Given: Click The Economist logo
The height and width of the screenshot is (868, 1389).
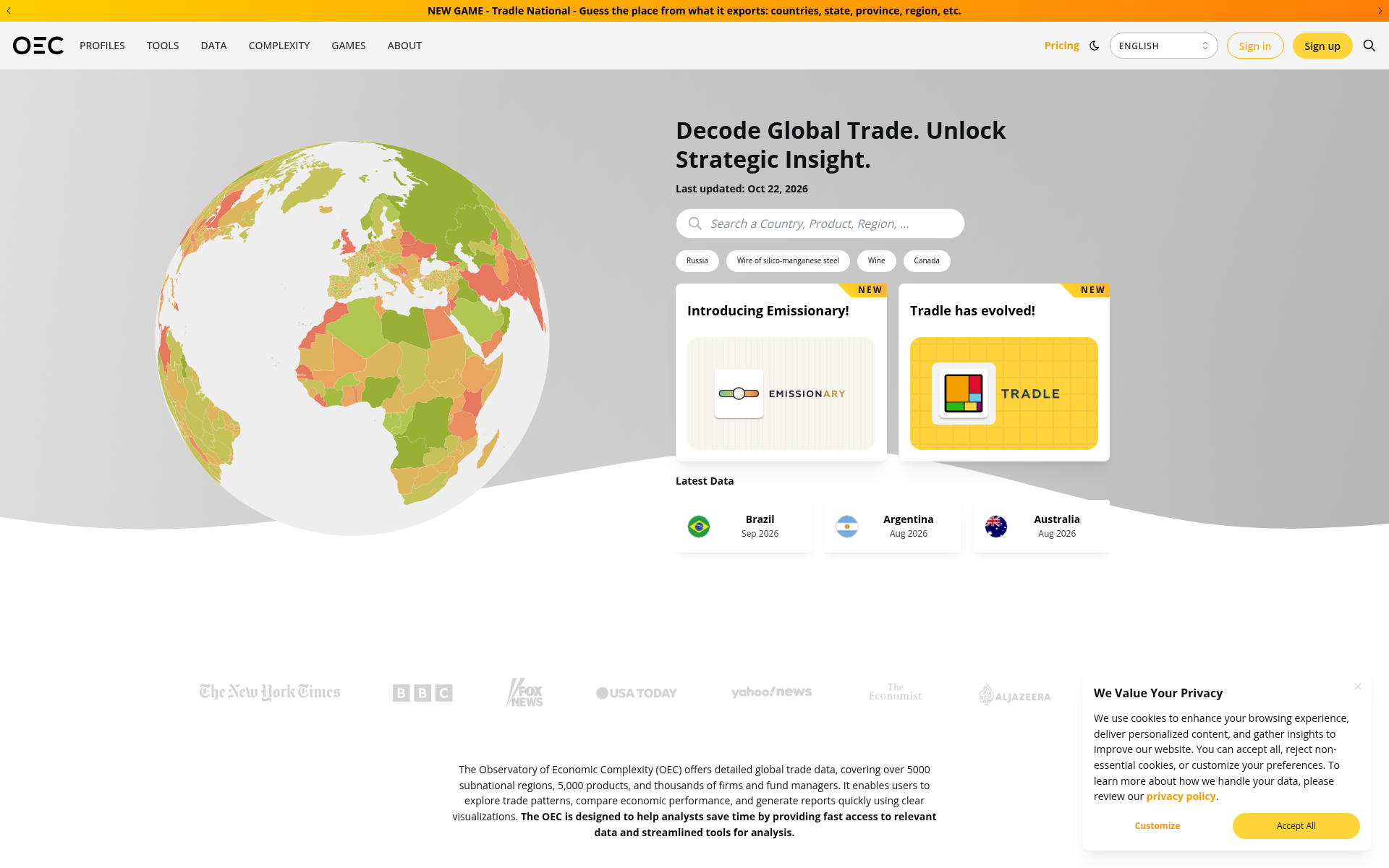Looking at the screenshot, I should pyautogui.click(x=896, y=692).
